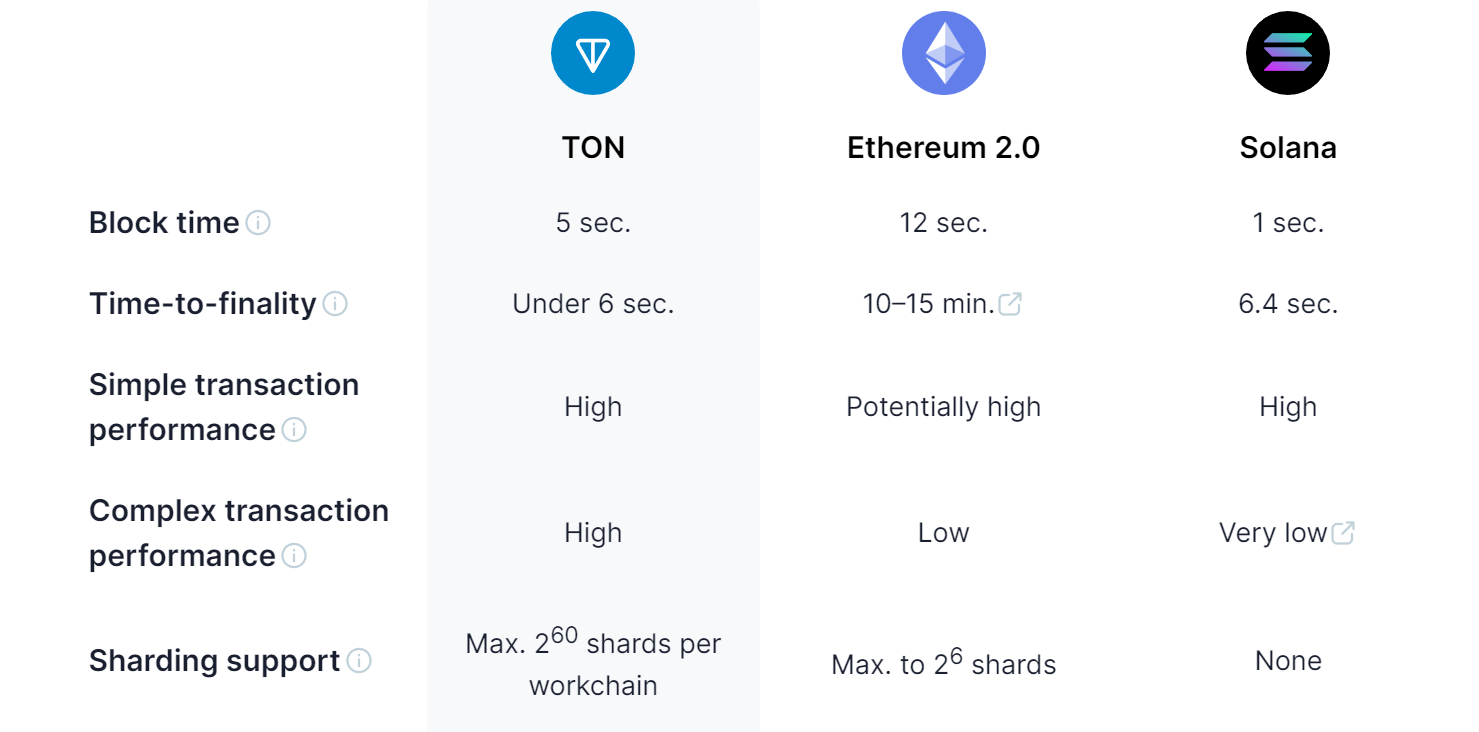1479x732 pixels.
Task: Click the TON column heading
Action: coord(593,148)
